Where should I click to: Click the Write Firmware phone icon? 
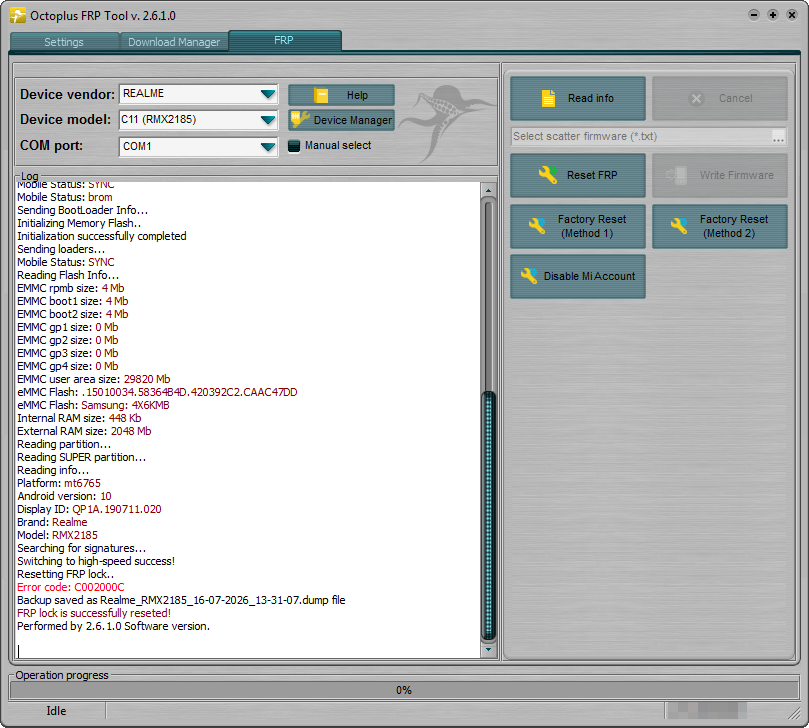coord(677,175)
